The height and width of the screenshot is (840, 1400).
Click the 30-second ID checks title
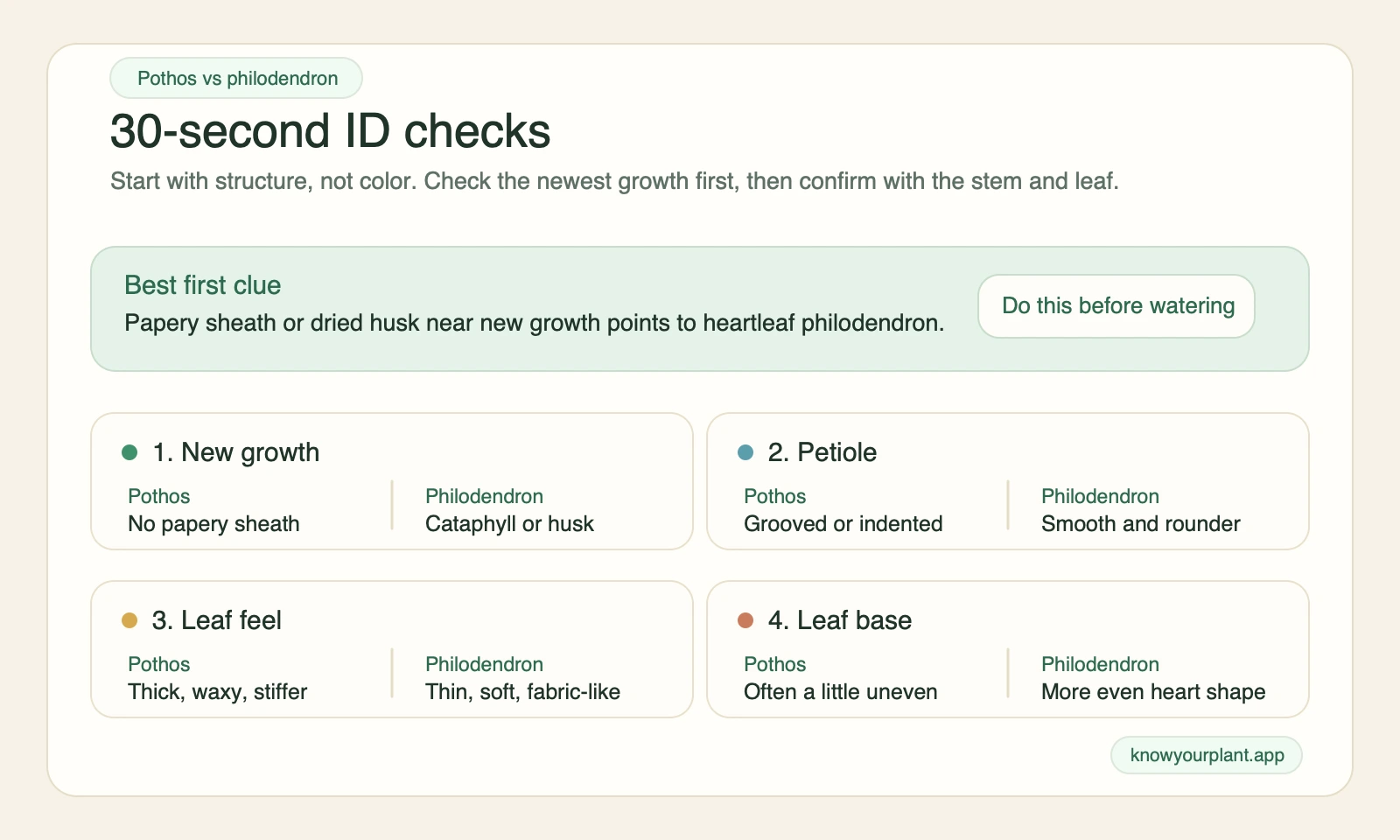pos(330,132)
